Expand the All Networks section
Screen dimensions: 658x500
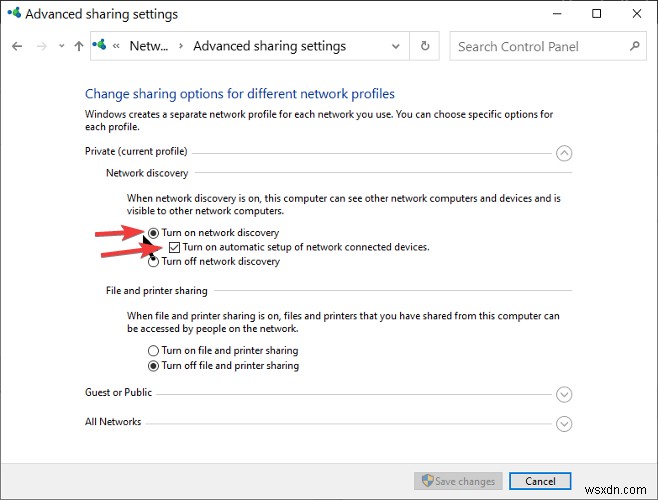[x=564, y=424]
